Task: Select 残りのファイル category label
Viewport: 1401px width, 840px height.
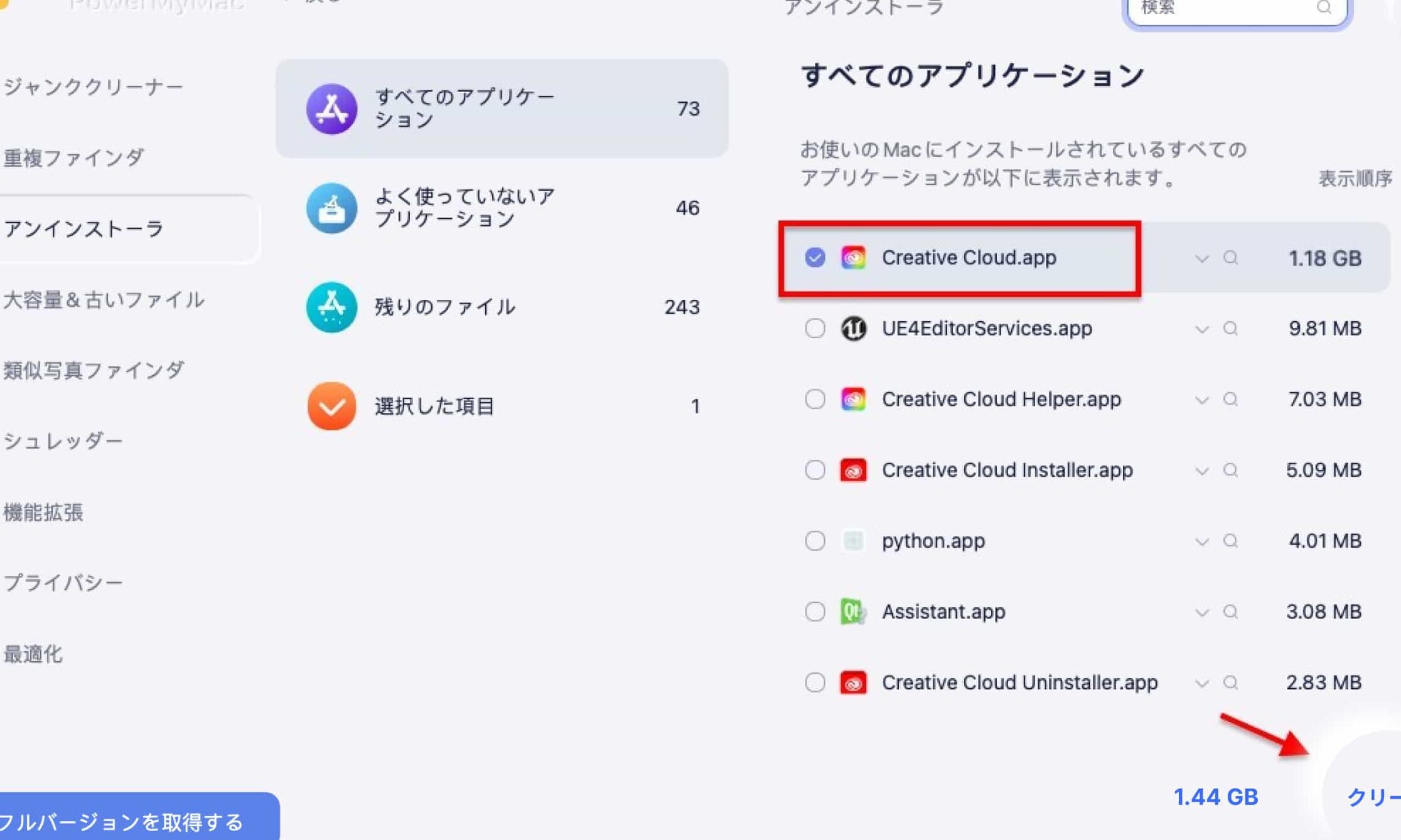Action: pyautogui.click(x=445, y=307)
